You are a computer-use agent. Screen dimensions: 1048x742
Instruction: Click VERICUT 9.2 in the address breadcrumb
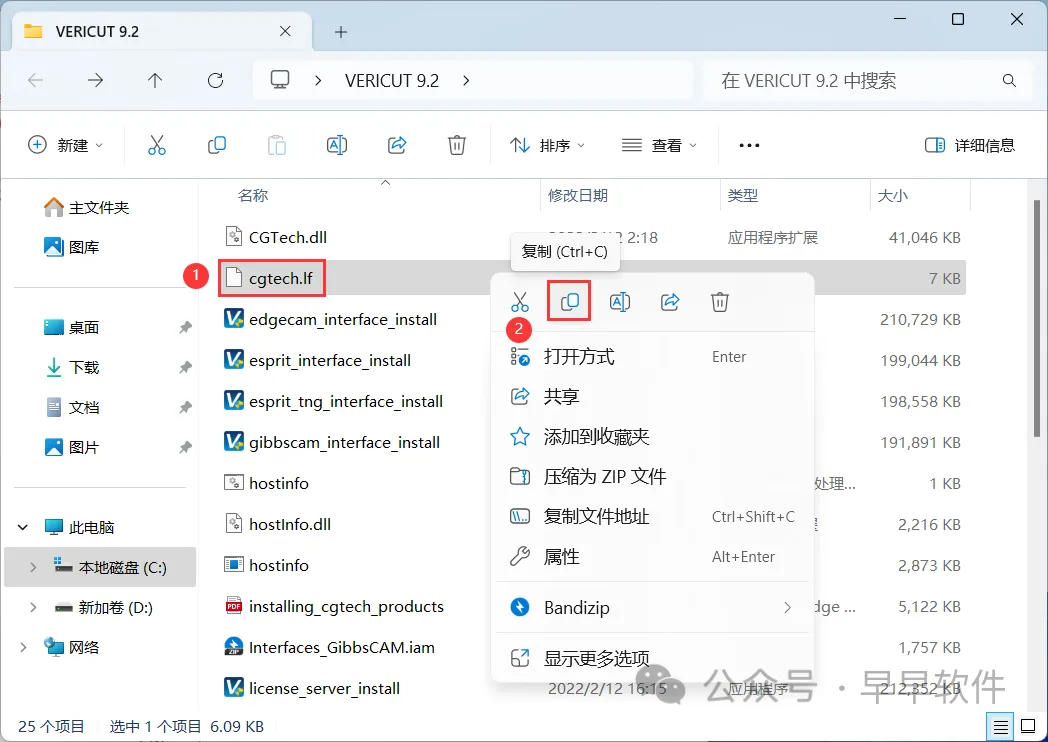392,81
